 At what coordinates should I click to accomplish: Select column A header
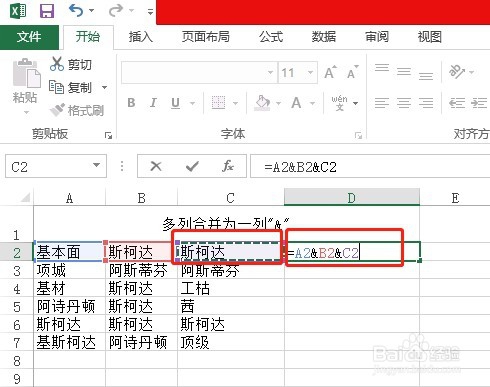(x=69, y=198)
